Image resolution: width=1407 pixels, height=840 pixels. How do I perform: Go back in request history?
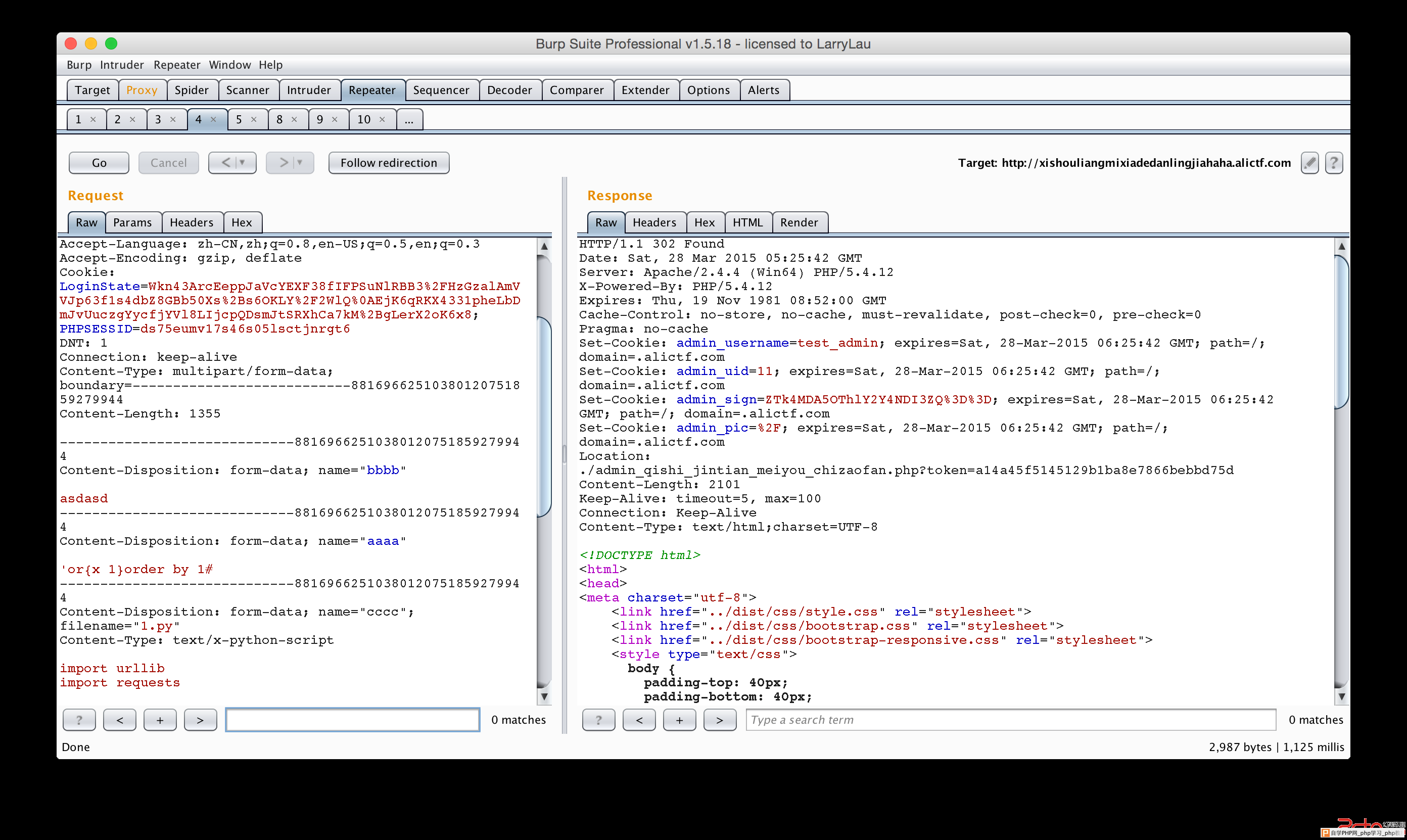coord(226,163)
